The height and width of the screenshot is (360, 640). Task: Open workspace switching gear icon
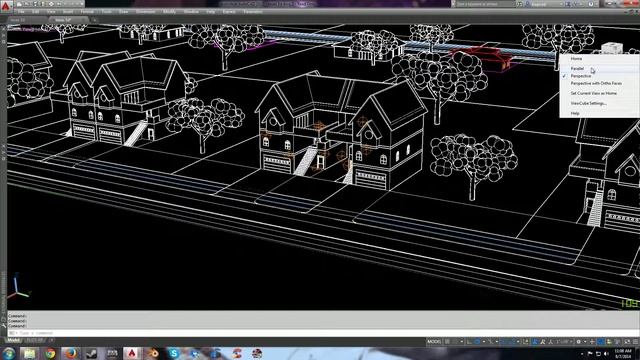point(578,342)
